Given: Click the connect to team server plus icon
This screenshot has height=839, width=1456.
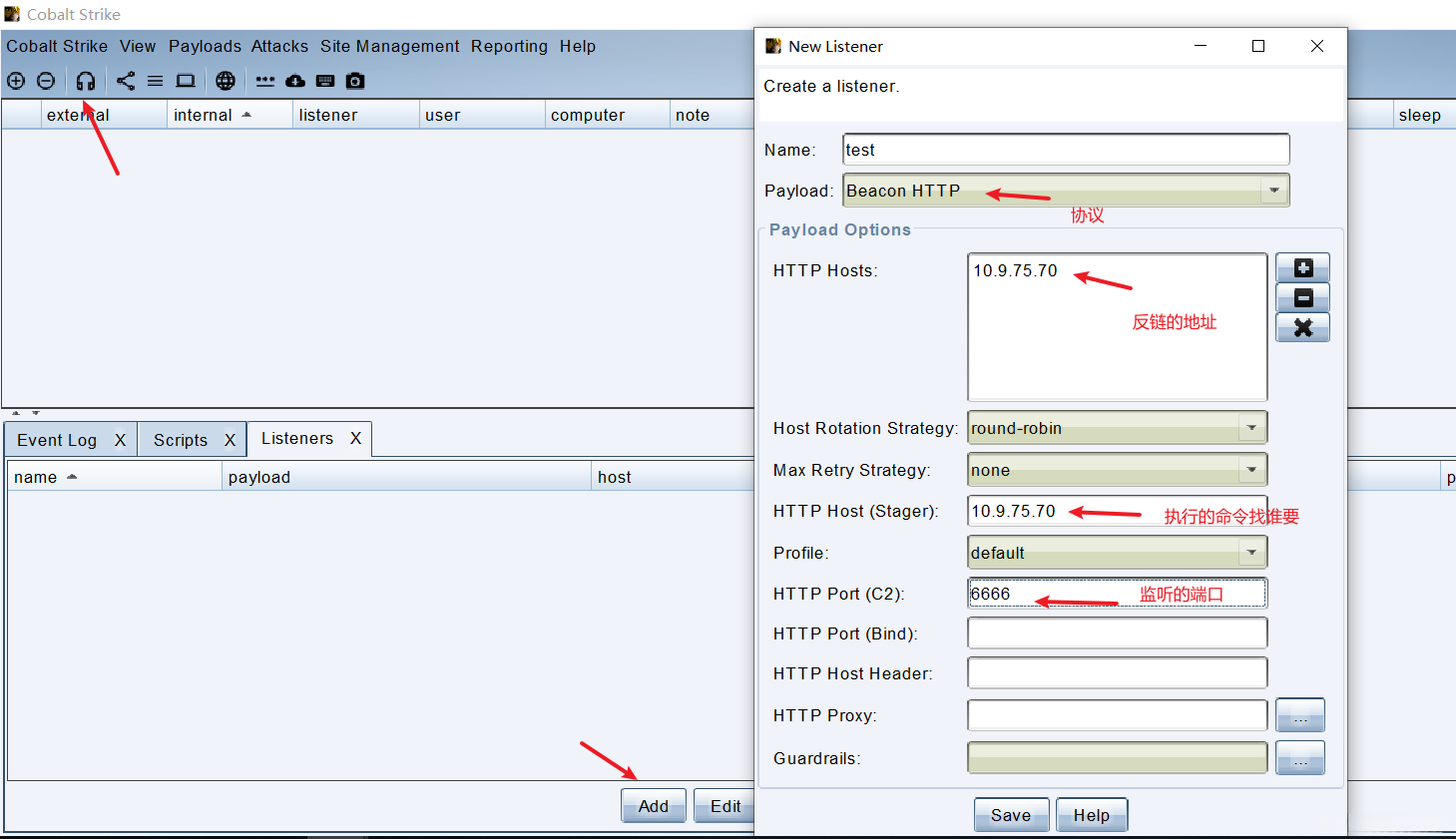Looking at the screenshot, I should [16, 81].
